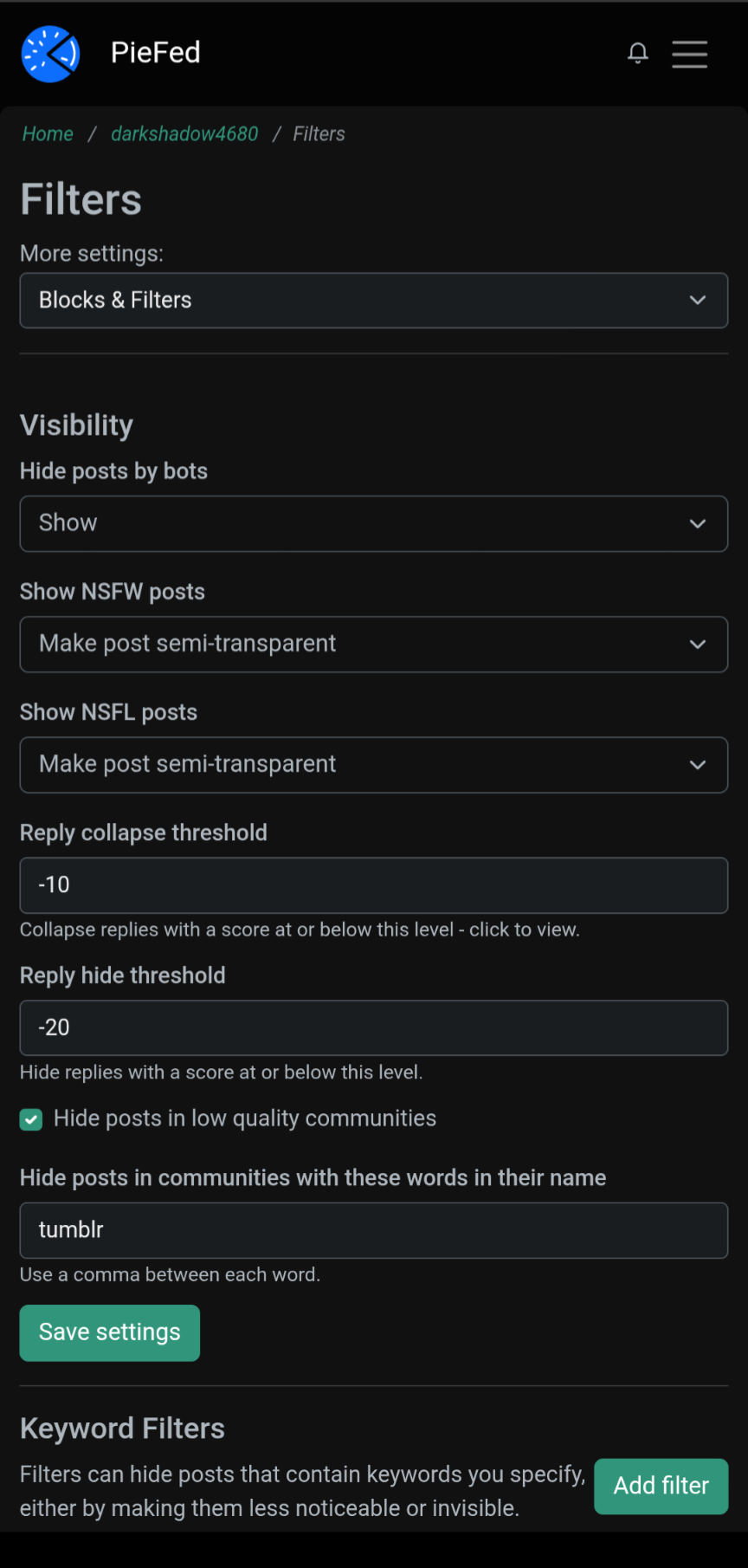This screenshot has width=748, height=1568.
Task: Click the chevron arrow on NSFW dropdown
Action: (x=698, y=645)
